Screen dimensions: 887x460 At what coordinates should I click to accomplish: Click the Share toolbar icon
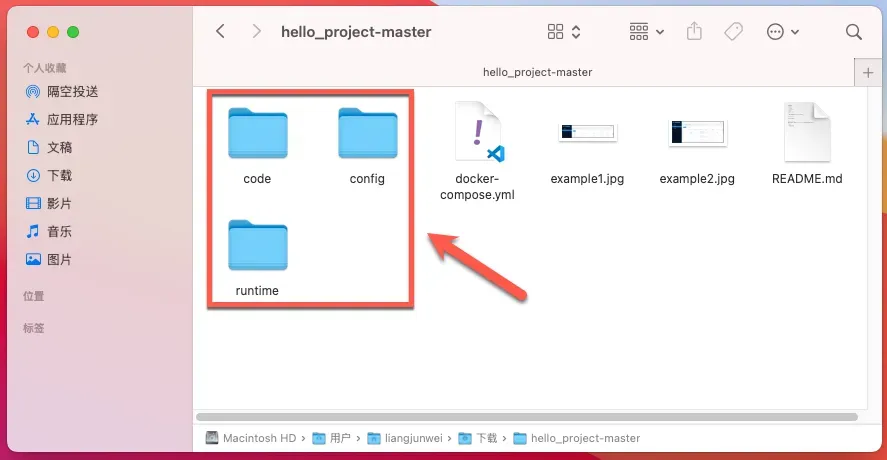click(694, 32)
